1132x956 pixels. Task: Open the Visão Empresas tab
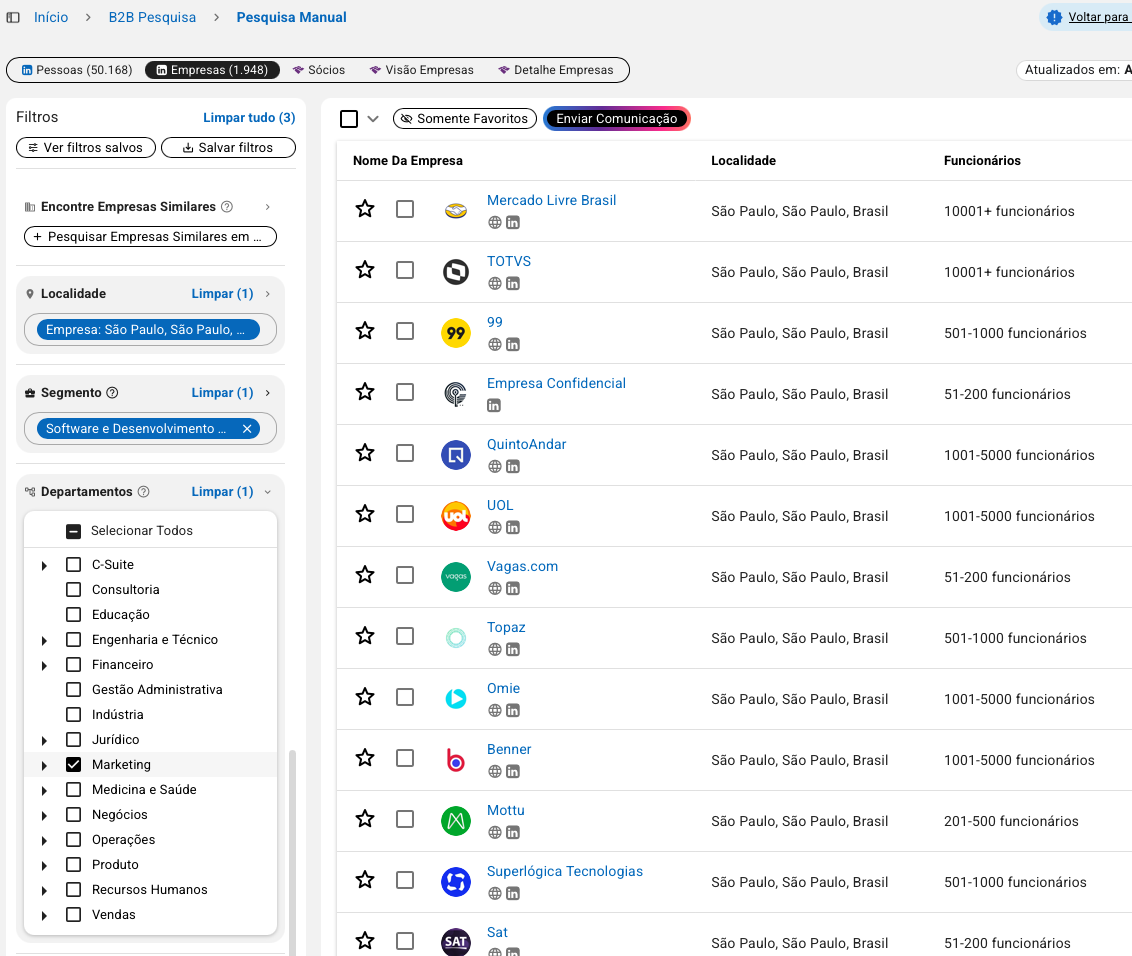(421, 70)
